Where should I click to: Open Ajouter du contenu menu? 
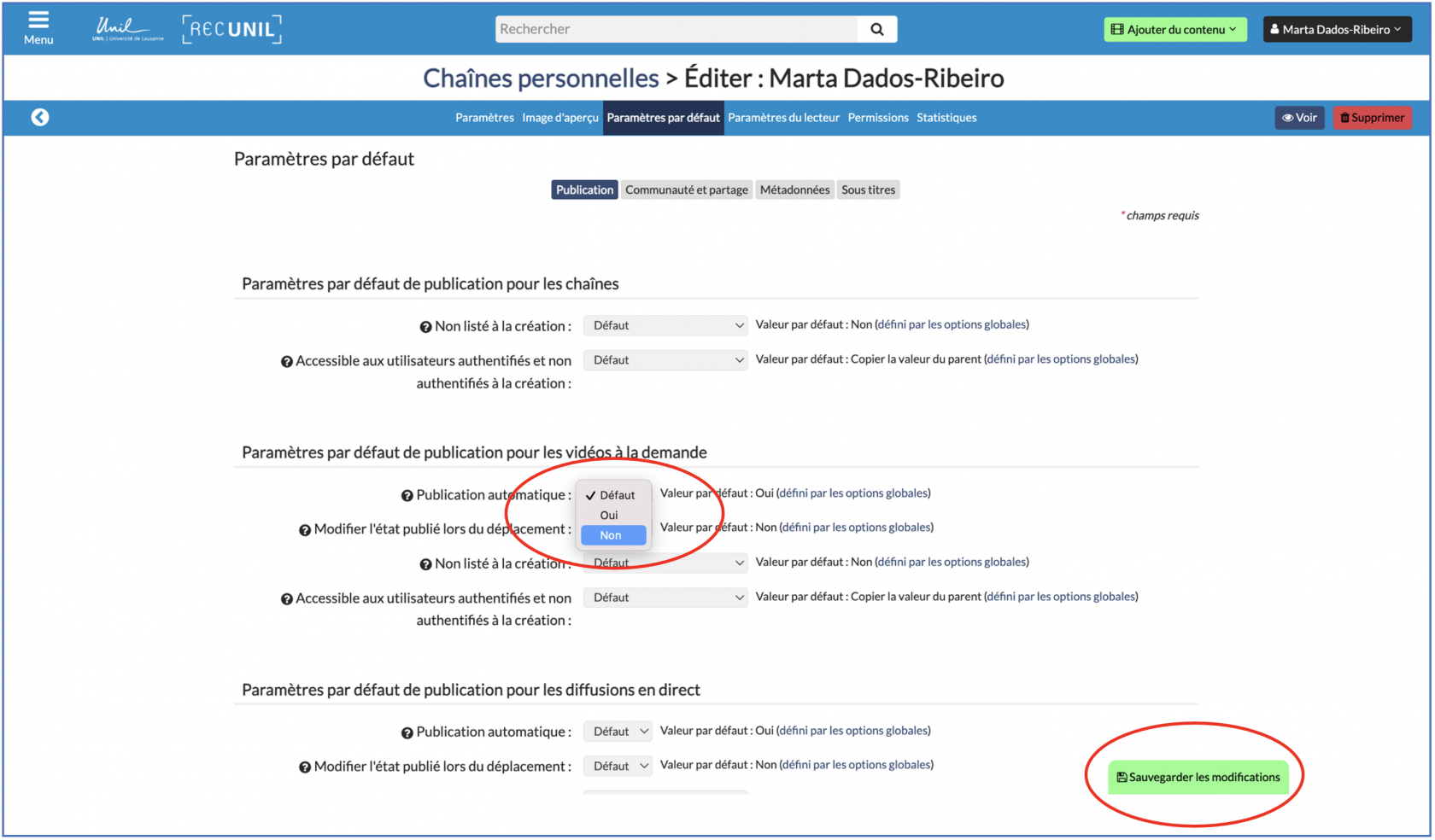coord(1174,29)
